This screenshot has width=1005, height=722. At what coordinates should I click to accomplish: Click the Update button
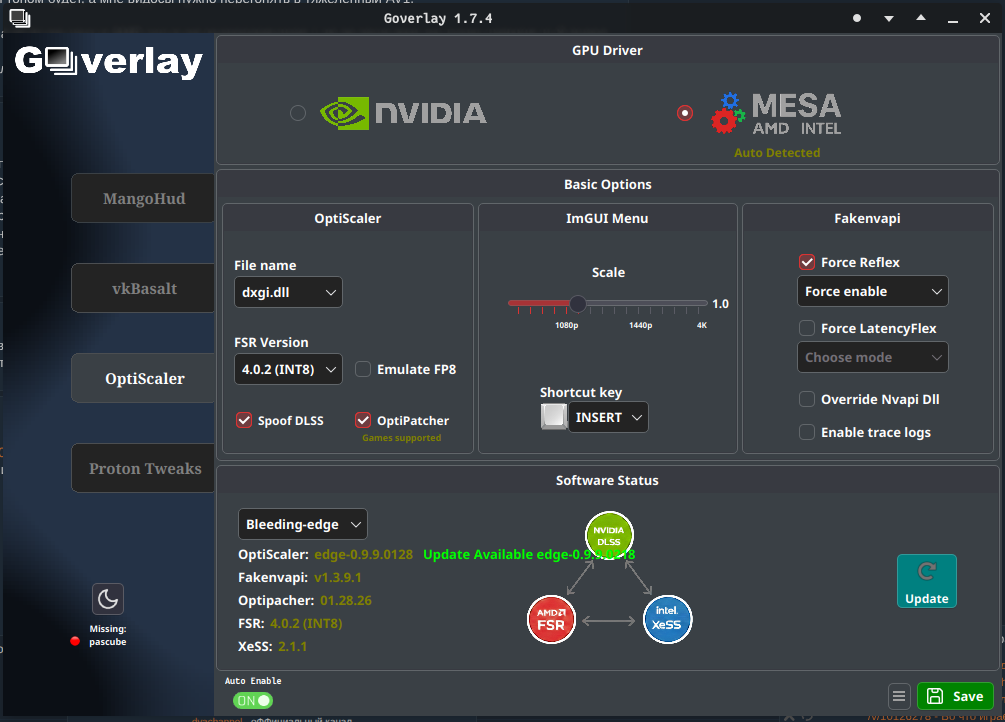[927, 581]
